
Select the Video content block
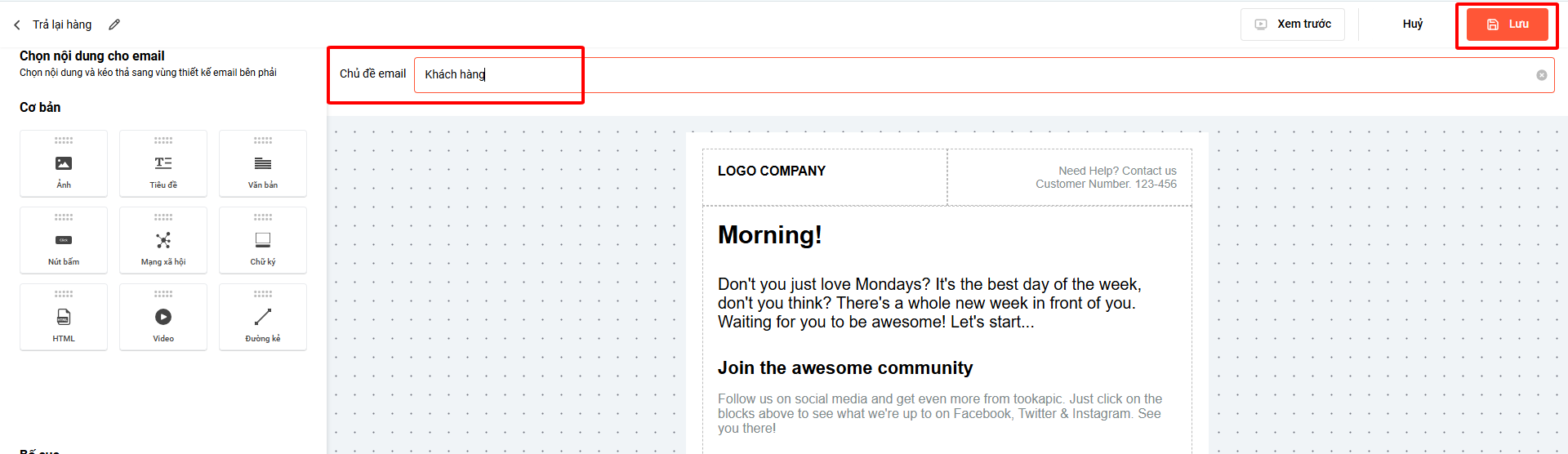pyautogui.click(x=163, y=318)
